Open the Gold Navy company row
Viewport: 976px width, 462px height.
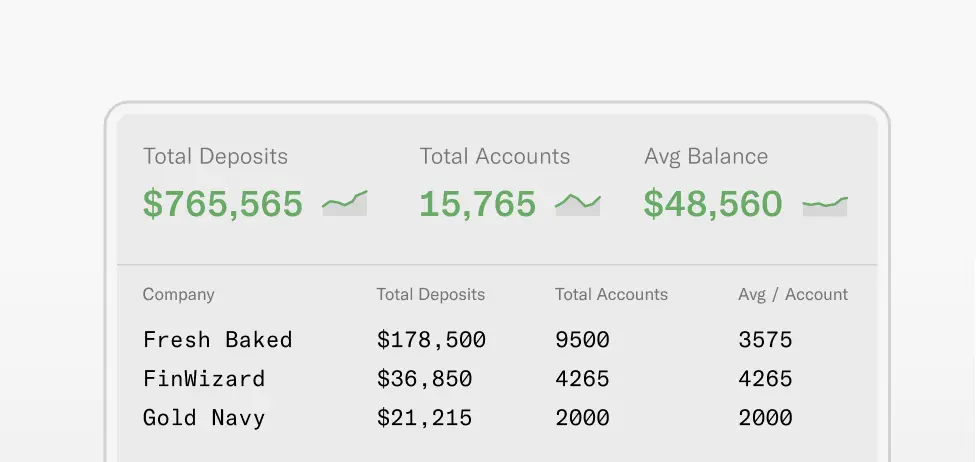pos(204,418)
